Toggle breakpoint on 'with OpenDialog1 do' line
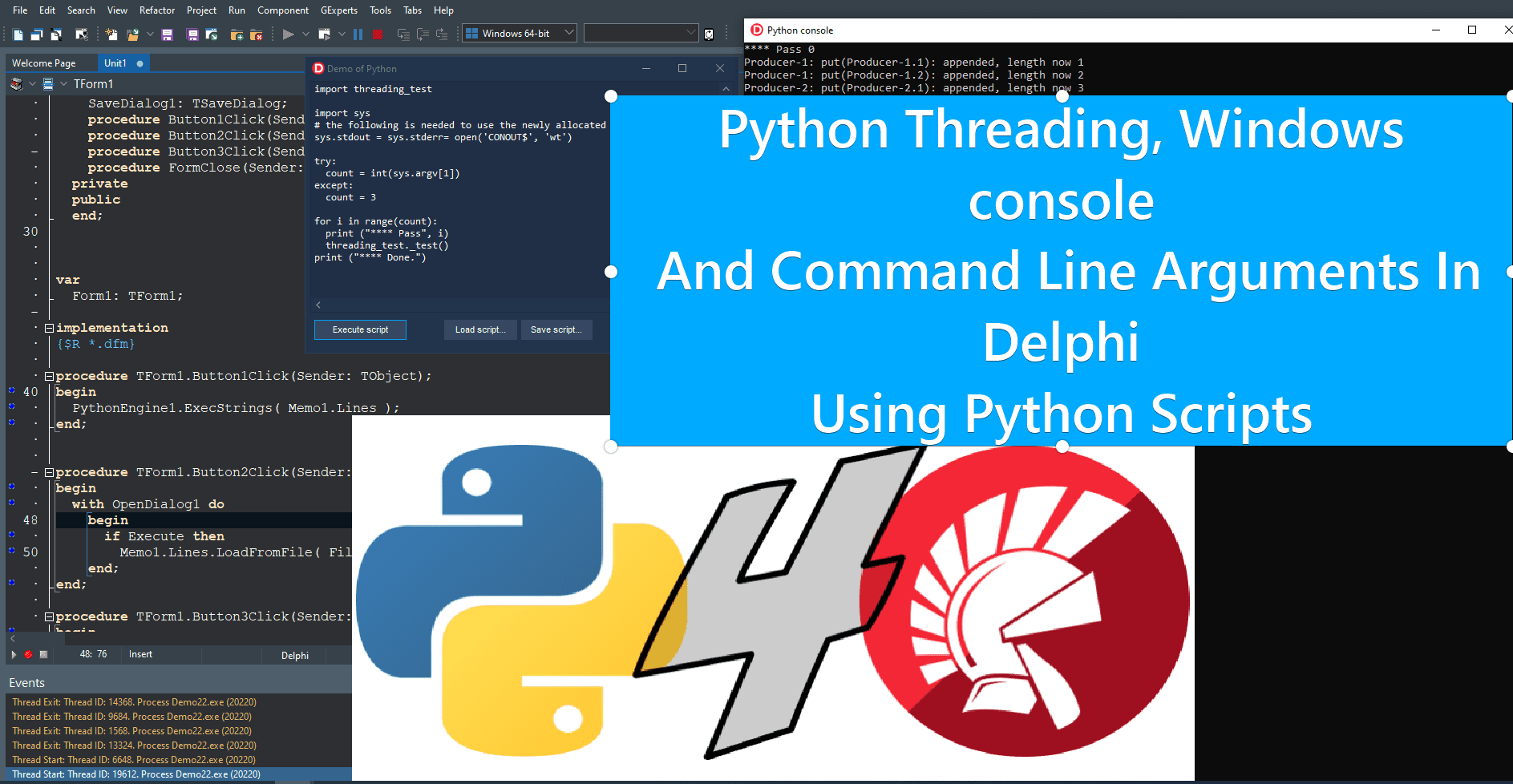1513x784 pixels. pos(12,503)
